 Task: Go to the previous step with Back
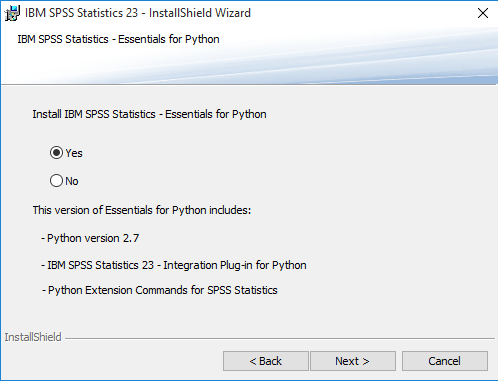click(x=266, y=361)
